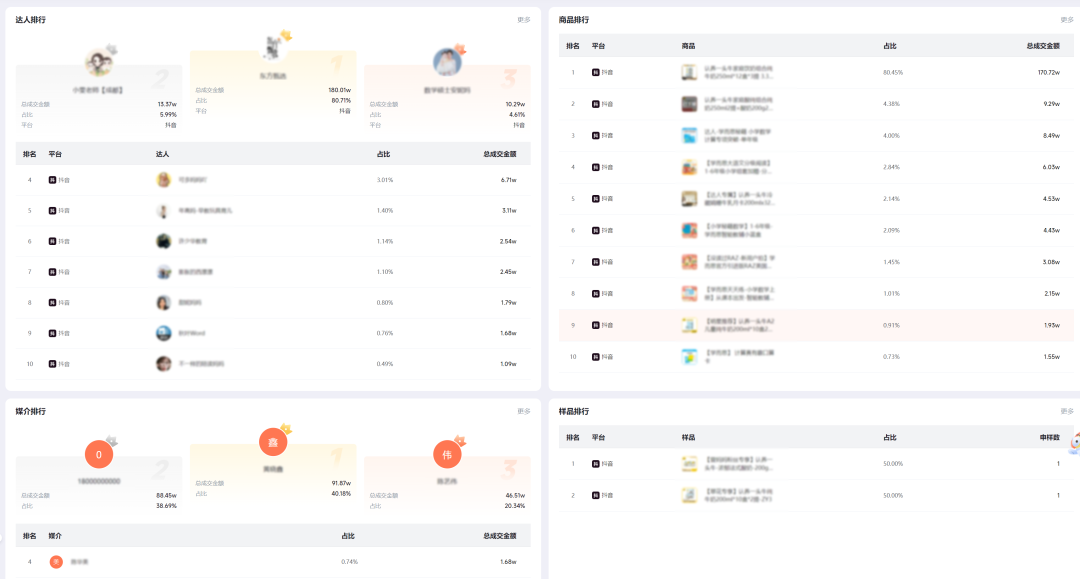1080x579 pixels.
Task: Click the Douyin icon in product rank 1 row
Action: coord(596,73)
